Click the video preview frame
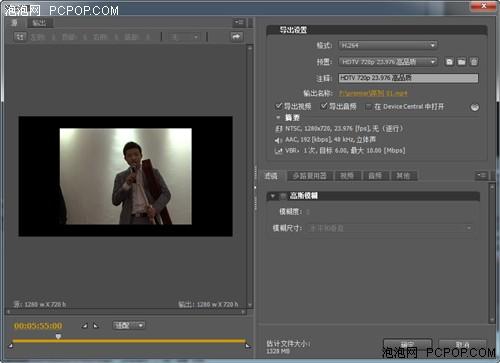Screen dimensions: 500x363 point(126,176)
